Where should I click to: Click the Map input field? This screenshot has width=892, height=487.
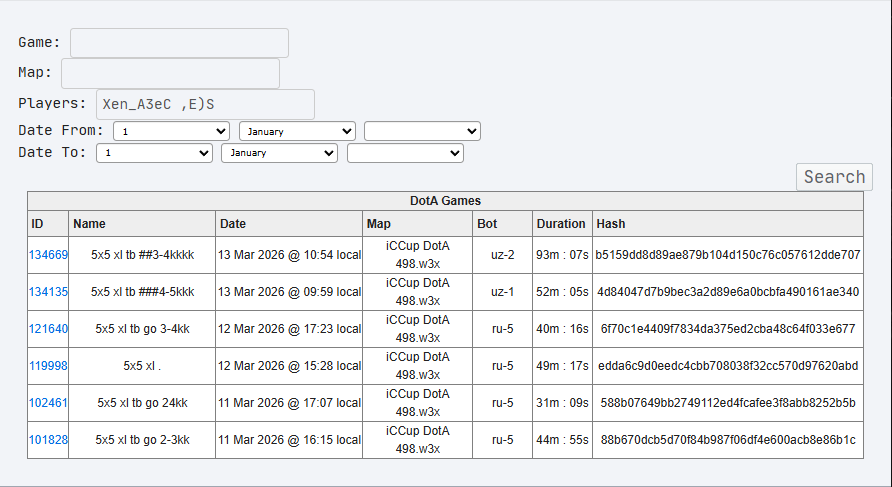[170, 74]
